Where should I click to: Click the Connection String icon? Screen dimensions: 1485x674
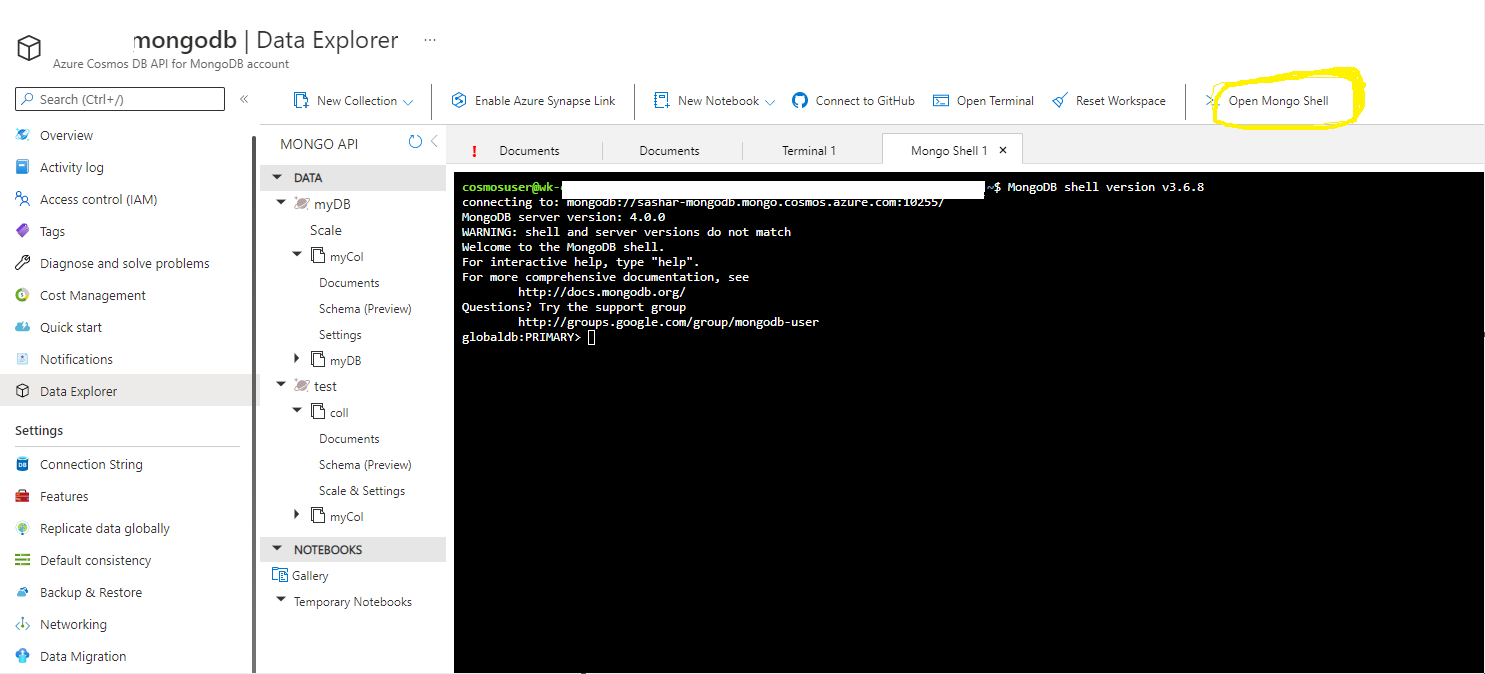[x=22, y=464]
